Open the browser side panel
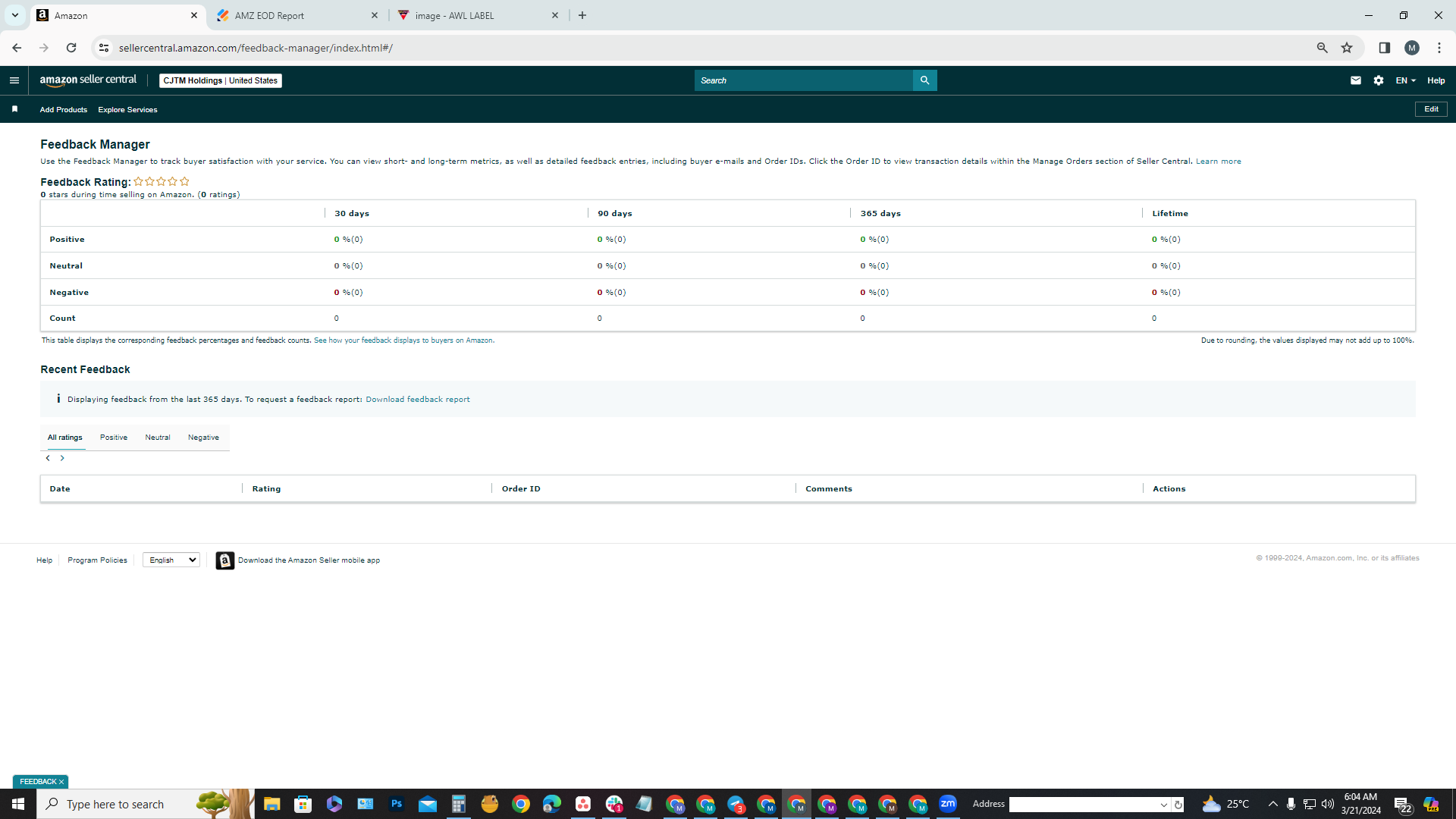This screenshot has height=819, width=1456. (x=1385, y=48)
